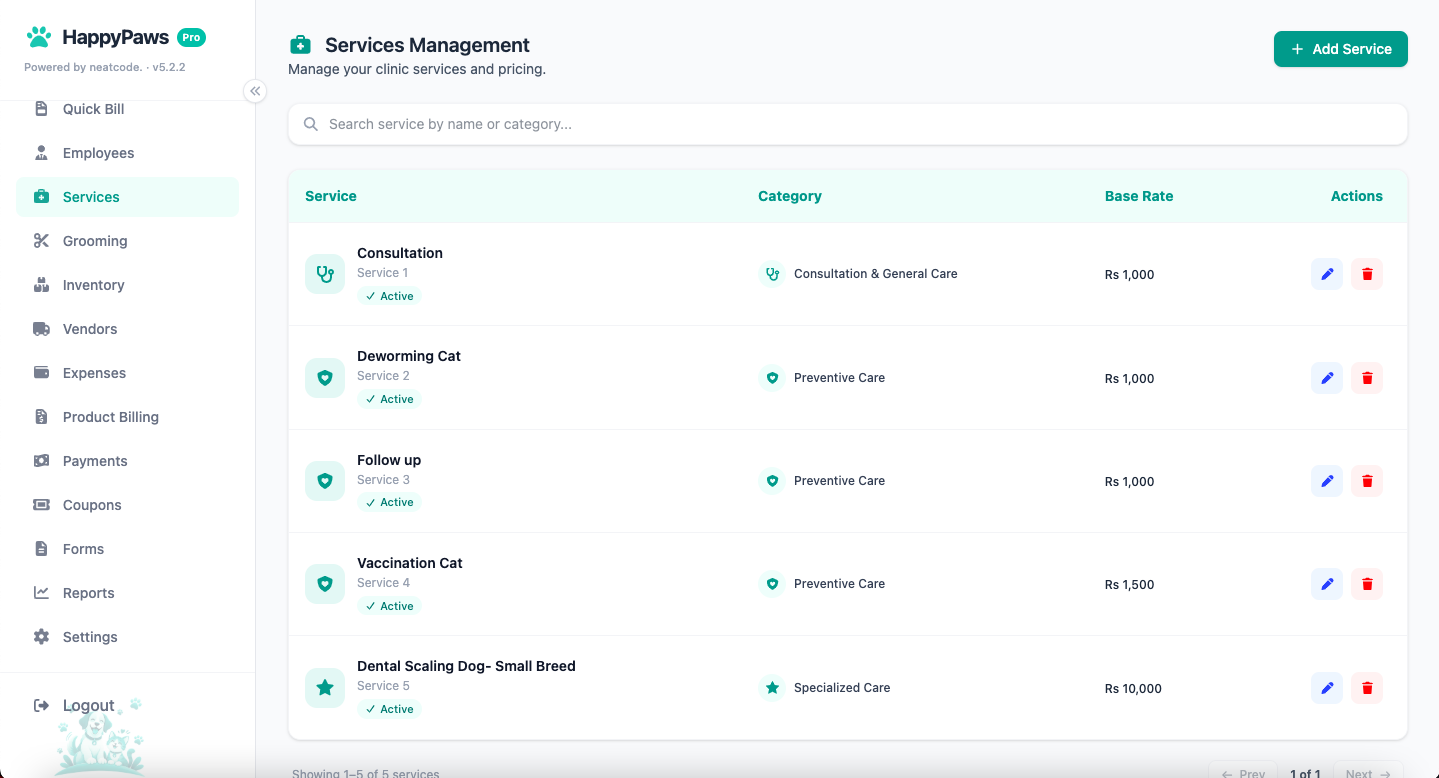Image resolution: width=1439 pixels, height=778 pixels.
Task: Click the Product Billing invoice icon
Action: pos(41,416)
